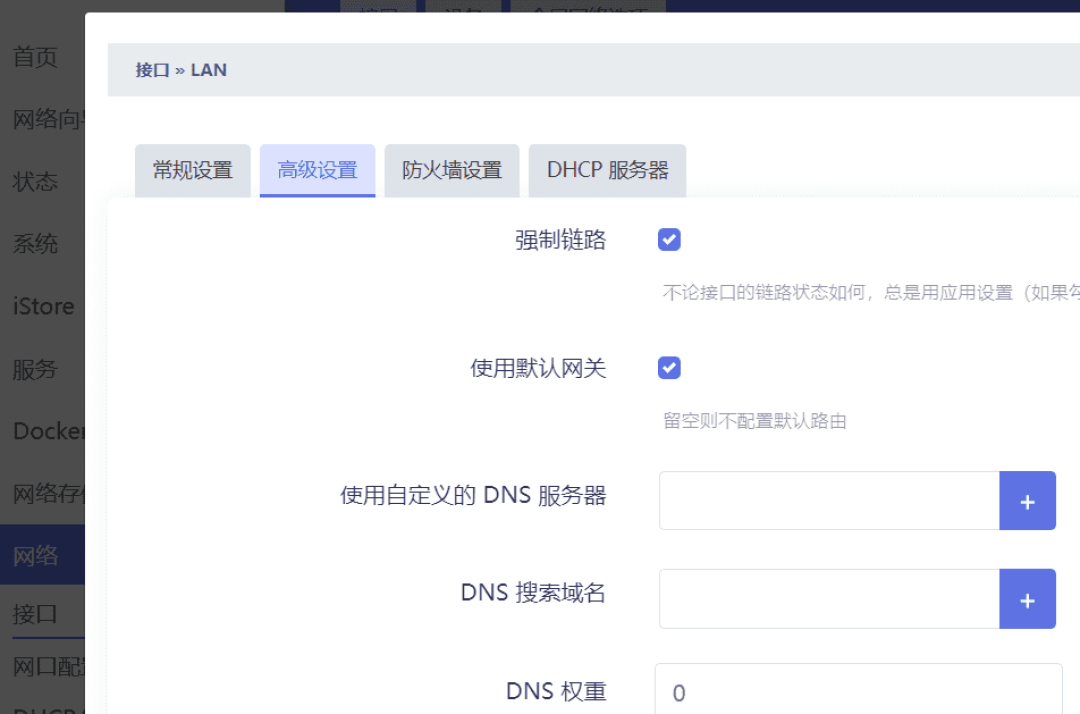Open 网络存储 in the sidebar

pyautogui.click(x=48, y=494)
